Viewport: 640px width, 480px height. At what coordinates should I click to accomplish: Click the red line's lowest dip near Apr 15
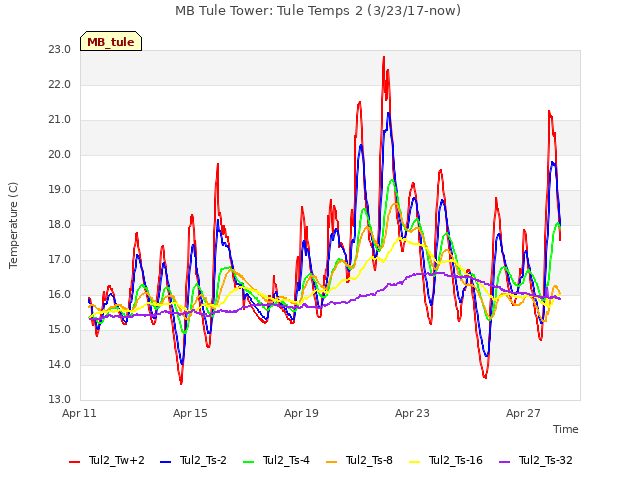181,382
